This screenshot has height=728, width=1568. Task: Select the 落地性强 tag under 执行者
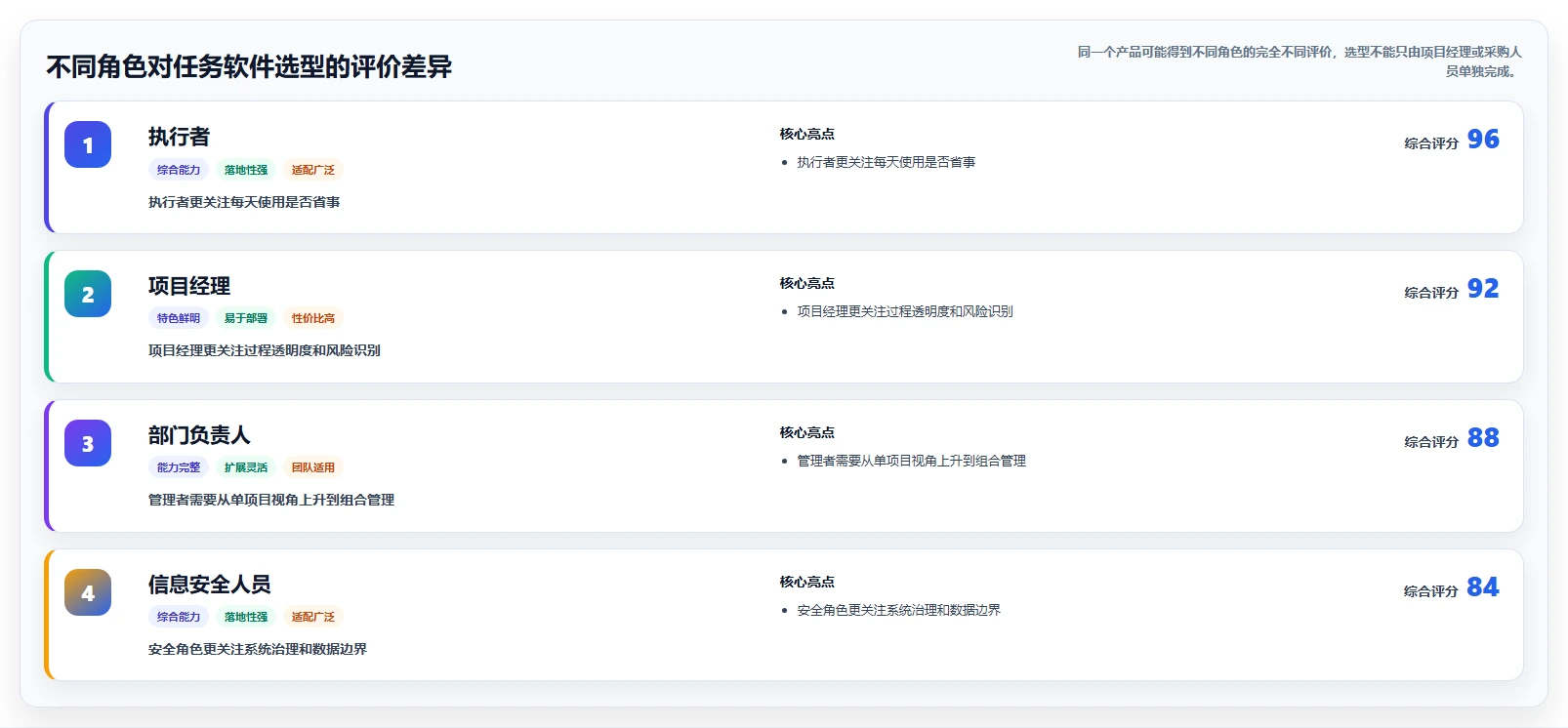tap(246, 170)
